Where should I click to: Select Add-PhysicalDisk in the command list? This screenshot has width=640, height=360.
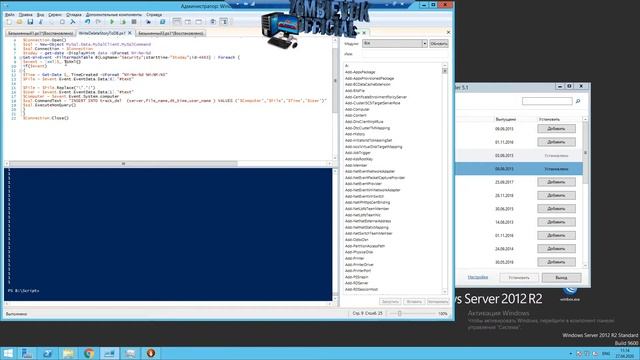click(x=359, y=252)
